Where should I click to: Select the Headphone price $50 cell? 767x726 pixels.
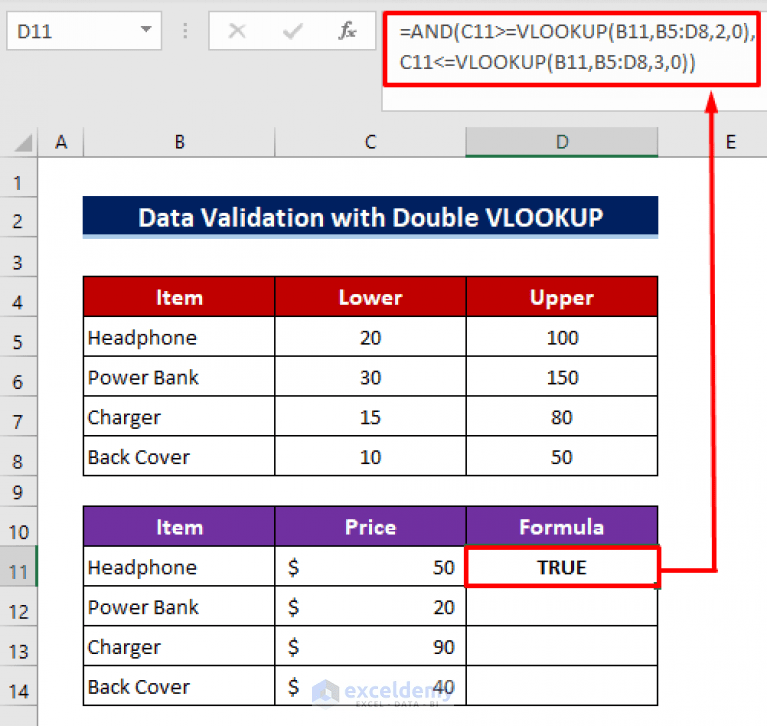[x=370, y=567]
